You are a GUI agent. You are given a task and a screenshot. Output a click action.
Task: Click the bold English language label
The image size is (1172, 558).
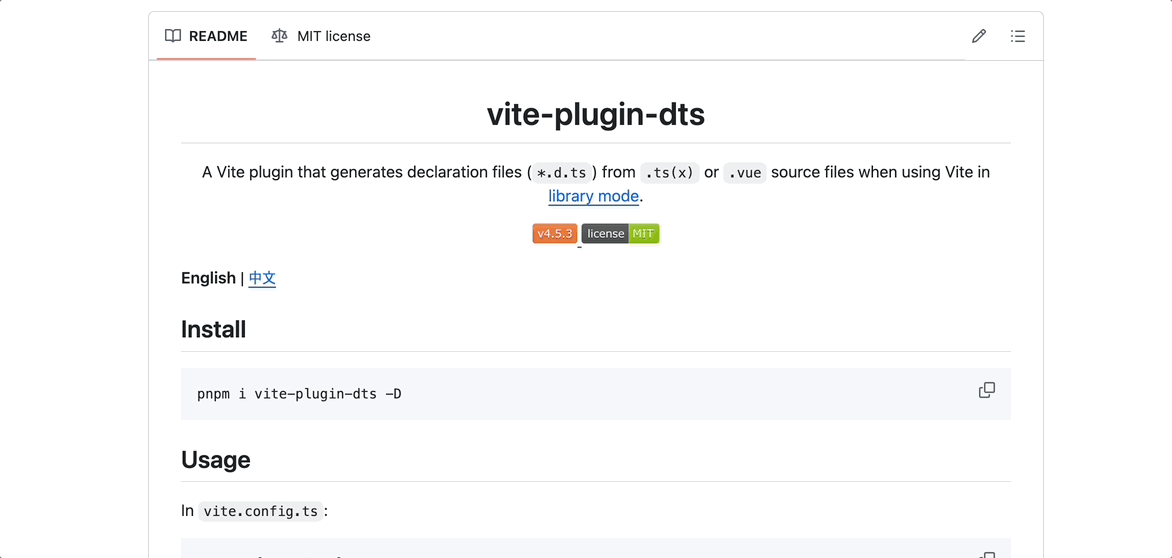(208, 278)
